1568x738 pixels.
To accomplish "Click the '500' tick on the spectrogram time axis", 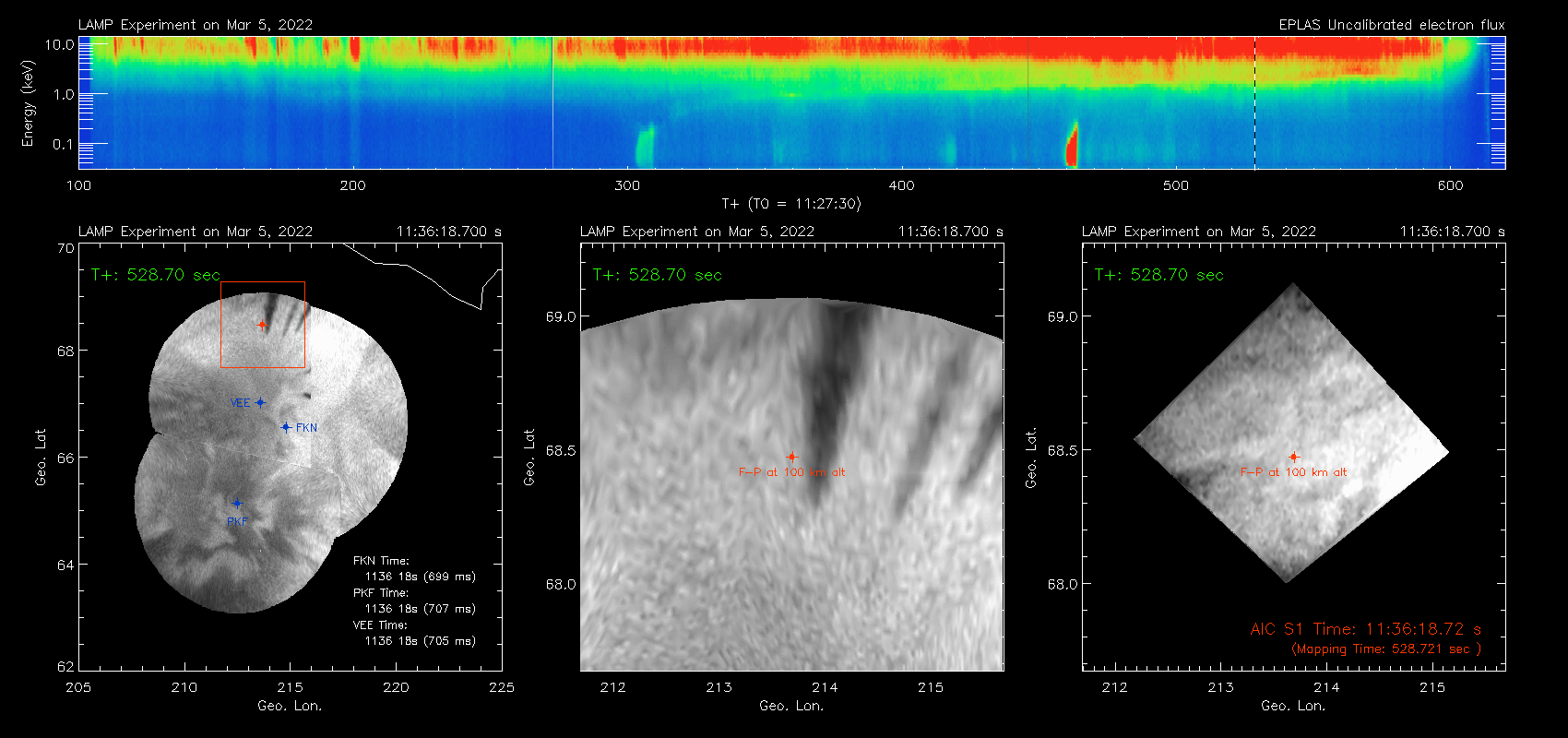I will point(1176,185).
